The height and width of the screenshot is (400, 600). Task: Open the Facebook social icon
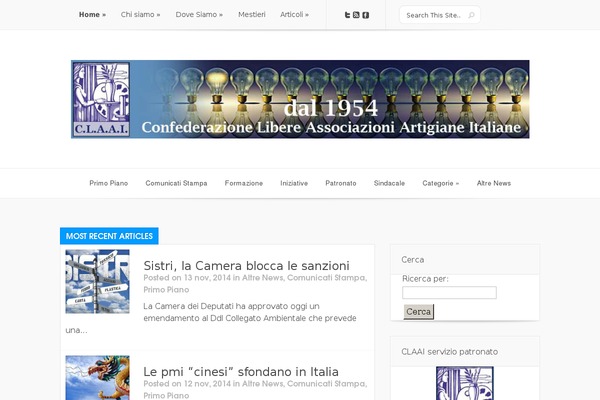point(366,15)
